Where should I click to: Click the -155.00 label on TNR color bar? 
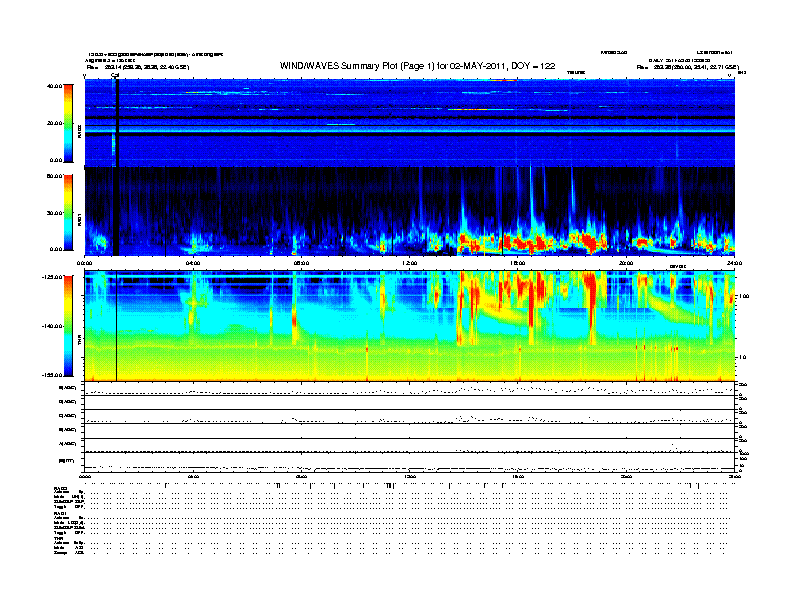52,375
